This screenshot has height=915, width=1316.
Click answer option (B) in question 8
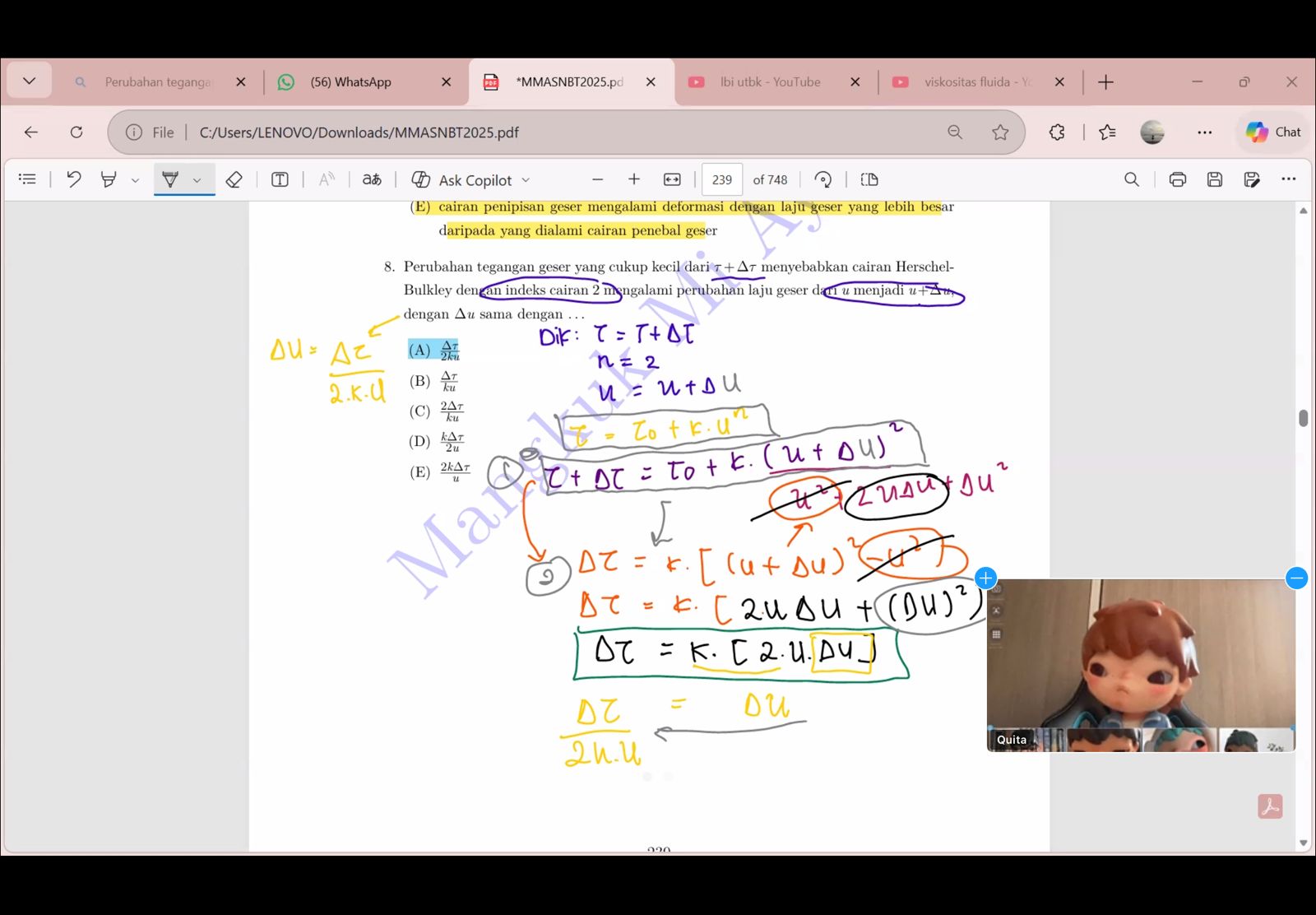433,381
